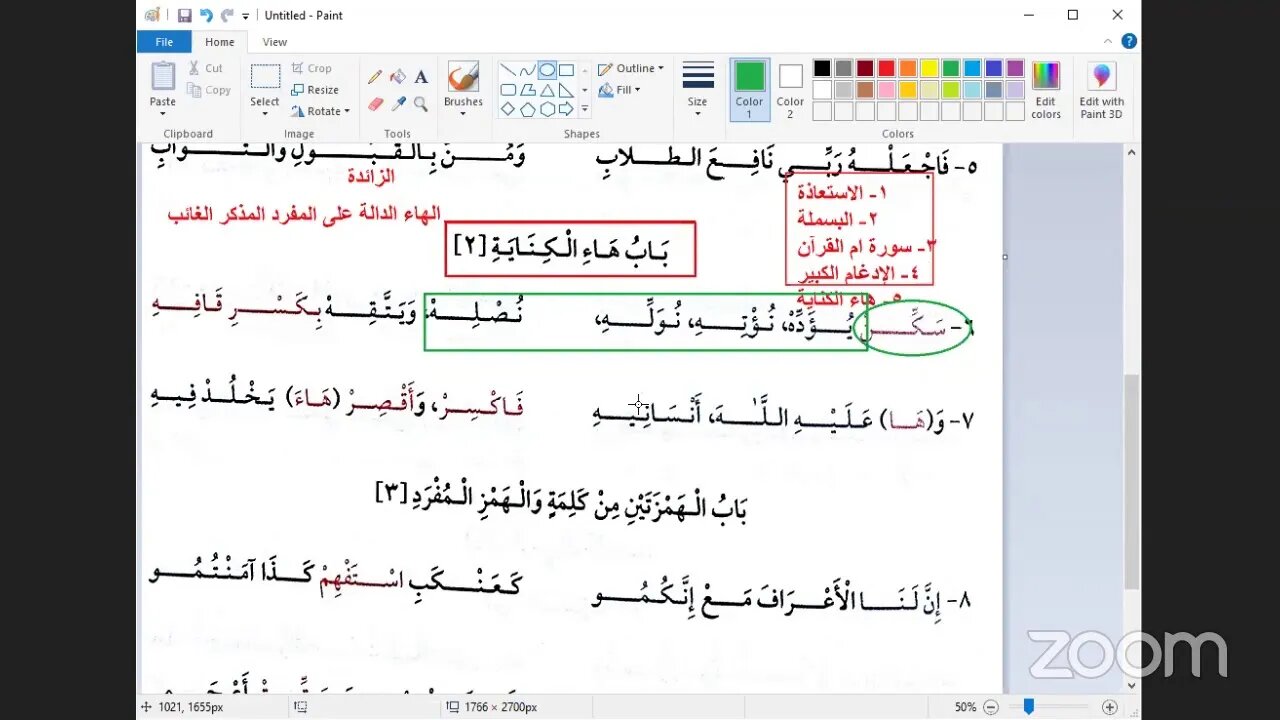Zoom out with the minus button
The width and height of the screenshot is (1280, 720).
pos(991,707)
